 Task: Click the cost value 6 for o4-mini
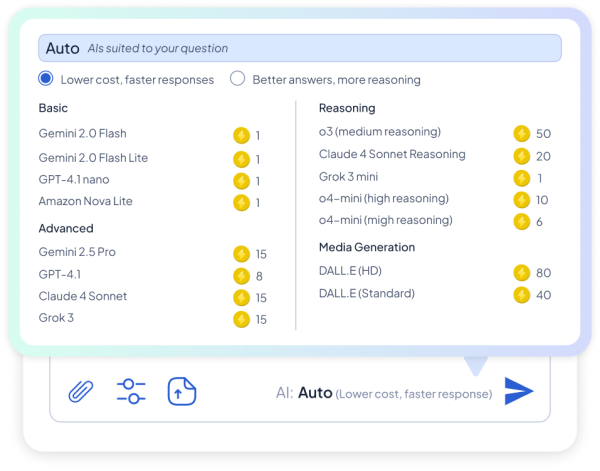click(x=539, y=222)
